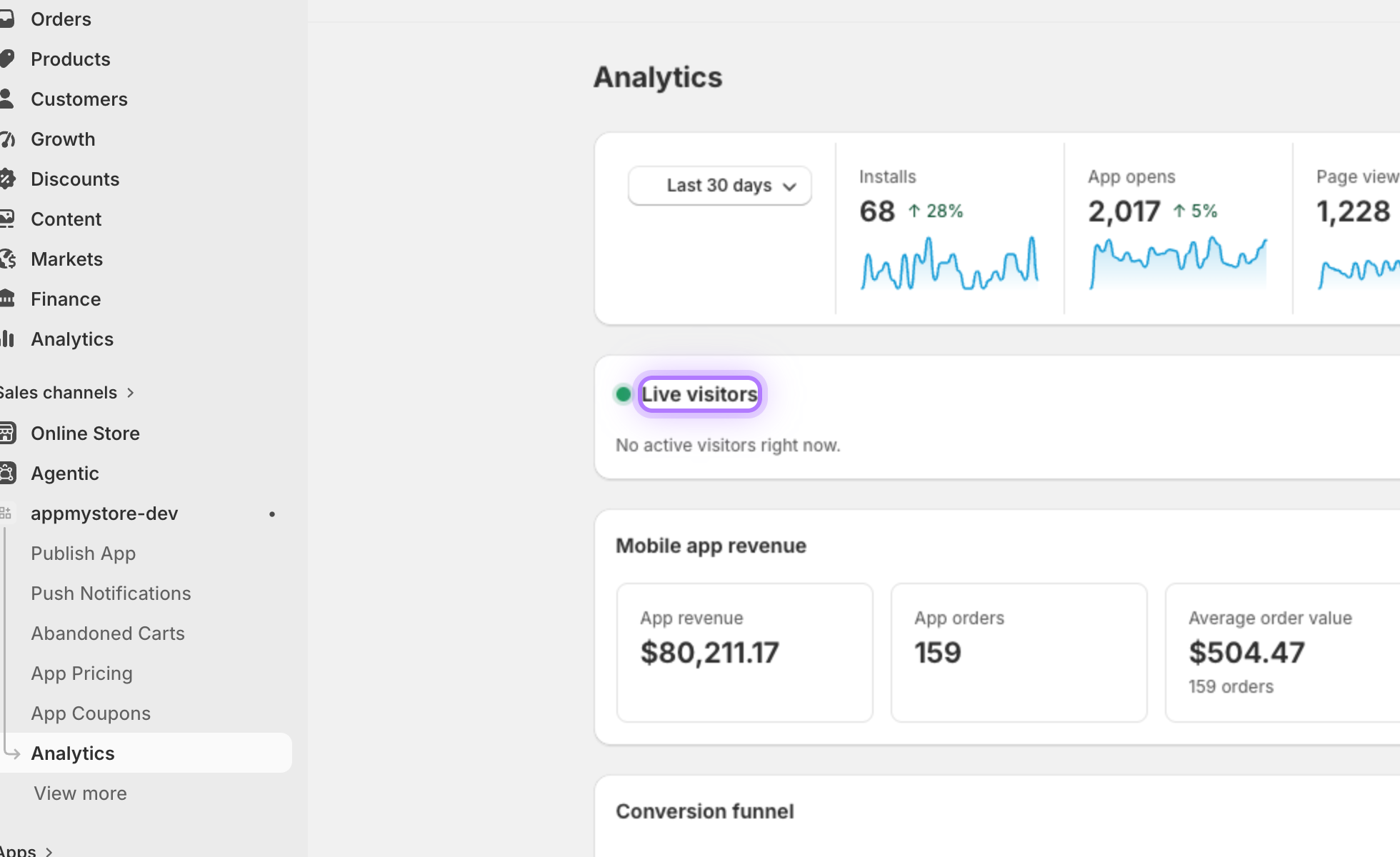The width and height of the screenshot is (1400, 857).
Task: Click the App opens value 2,017
Action: click(x=1124, y=211)
